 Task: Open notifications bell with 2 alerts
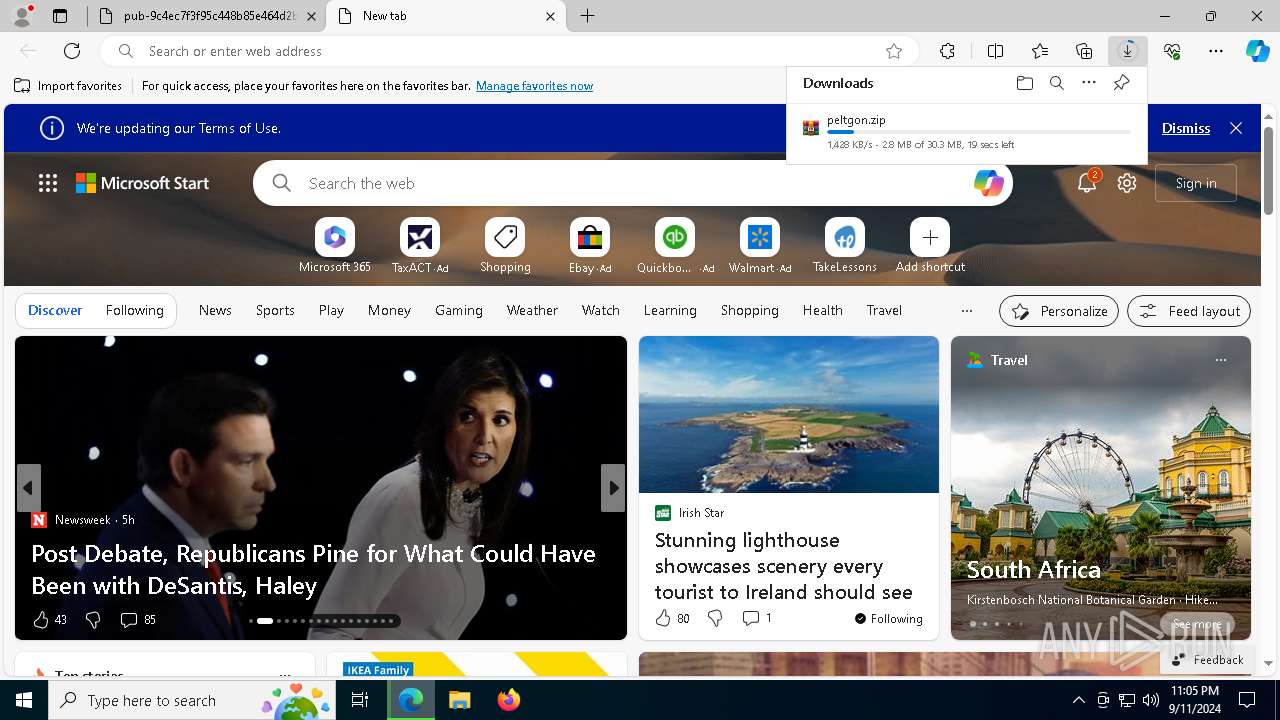coord(1087,183)
